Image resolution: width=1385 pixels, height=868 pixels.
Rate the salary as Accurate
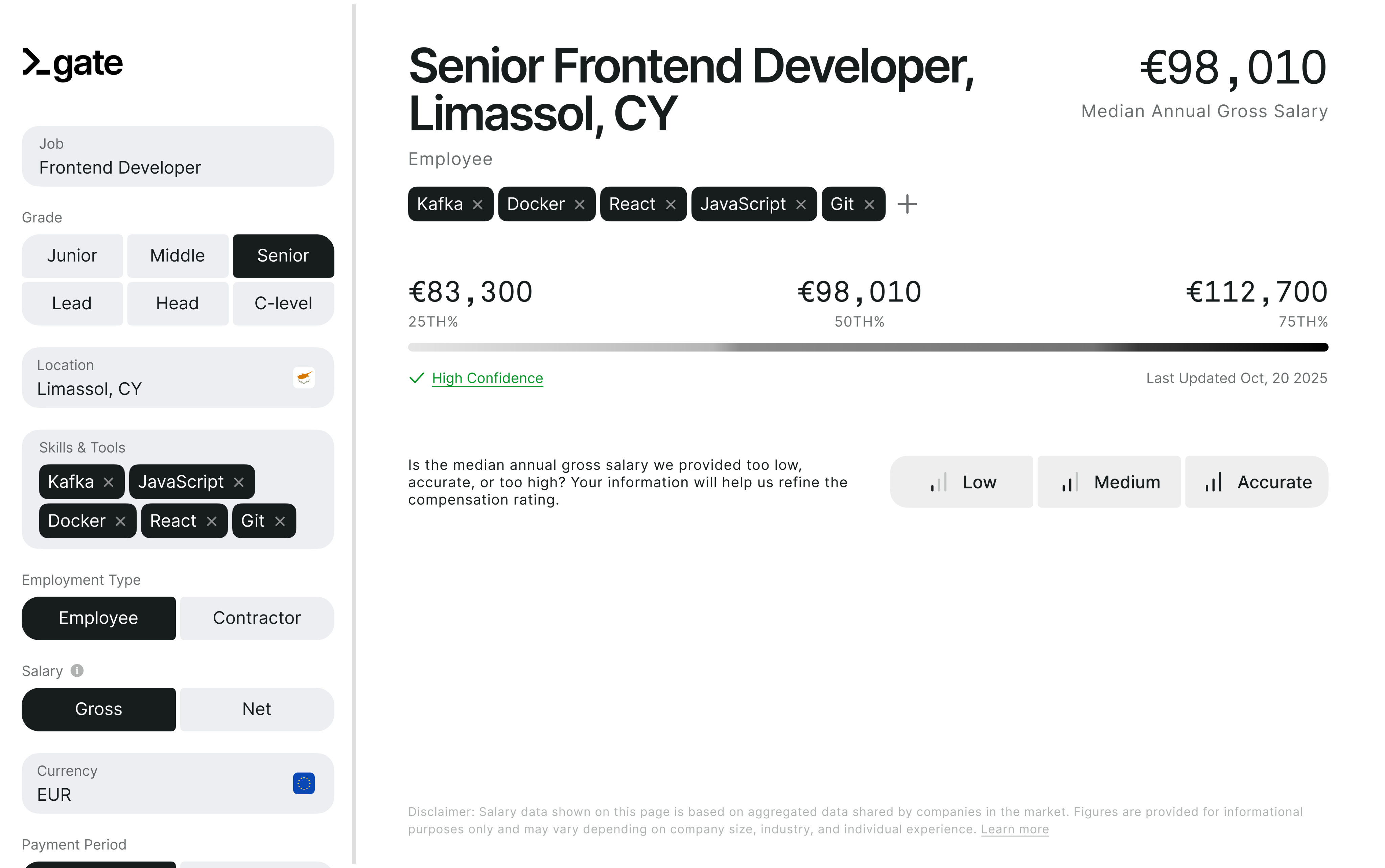point(1257,482)
